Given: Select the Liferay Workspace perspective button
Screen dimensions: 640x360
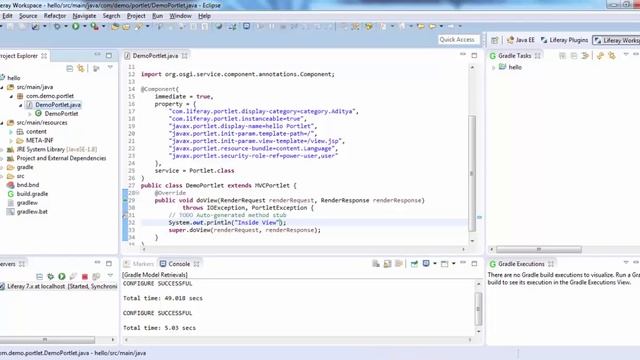Looking at the screenshot, I should click(x=617, y=40).
